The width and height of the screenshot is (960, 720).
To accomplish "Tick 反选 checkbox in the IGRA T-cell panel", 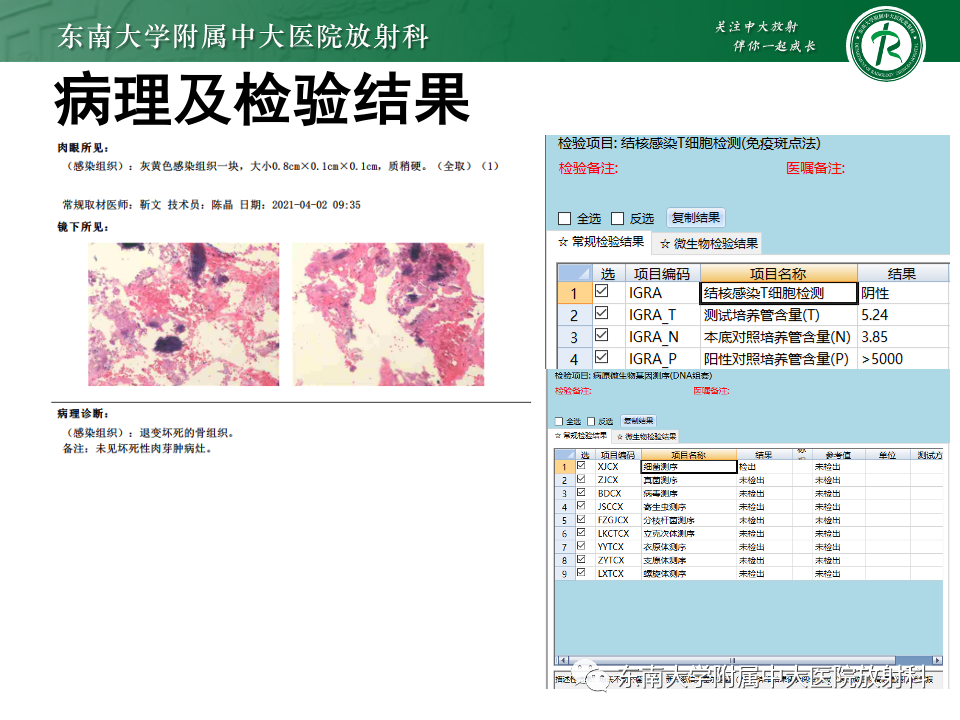I will 617,219.
